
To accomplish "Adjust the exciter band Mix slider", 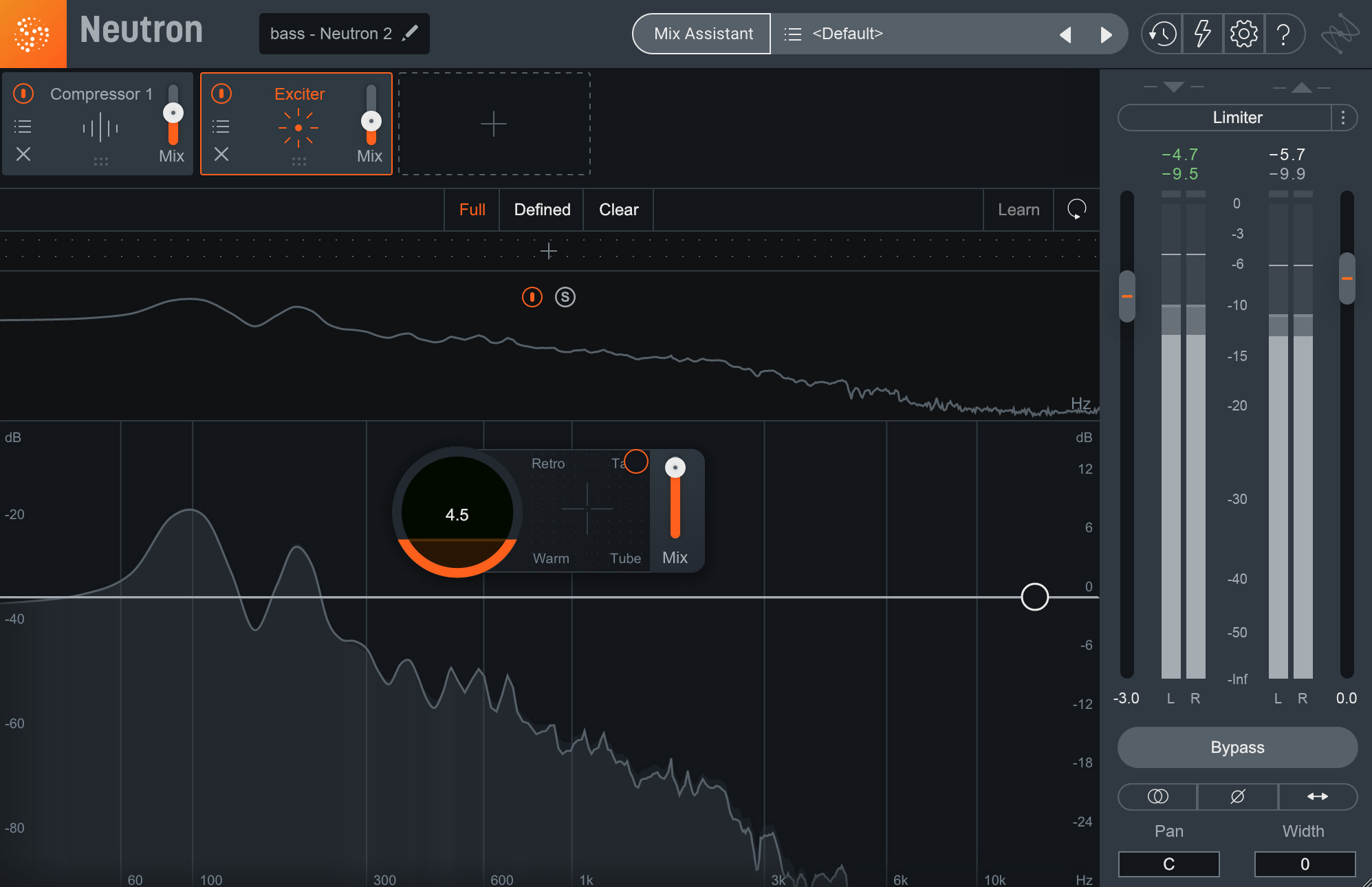I will coord(675,468).
